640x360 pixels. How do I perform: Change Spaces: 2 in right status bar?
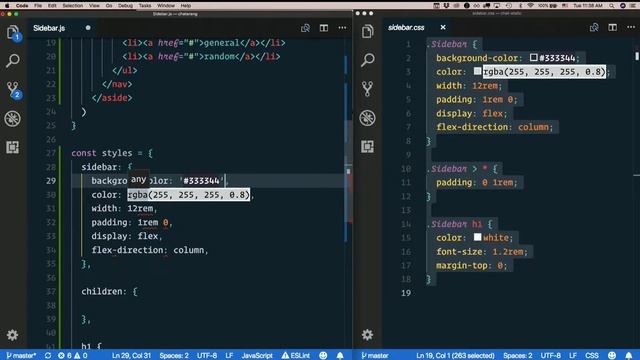pos(518,356)
